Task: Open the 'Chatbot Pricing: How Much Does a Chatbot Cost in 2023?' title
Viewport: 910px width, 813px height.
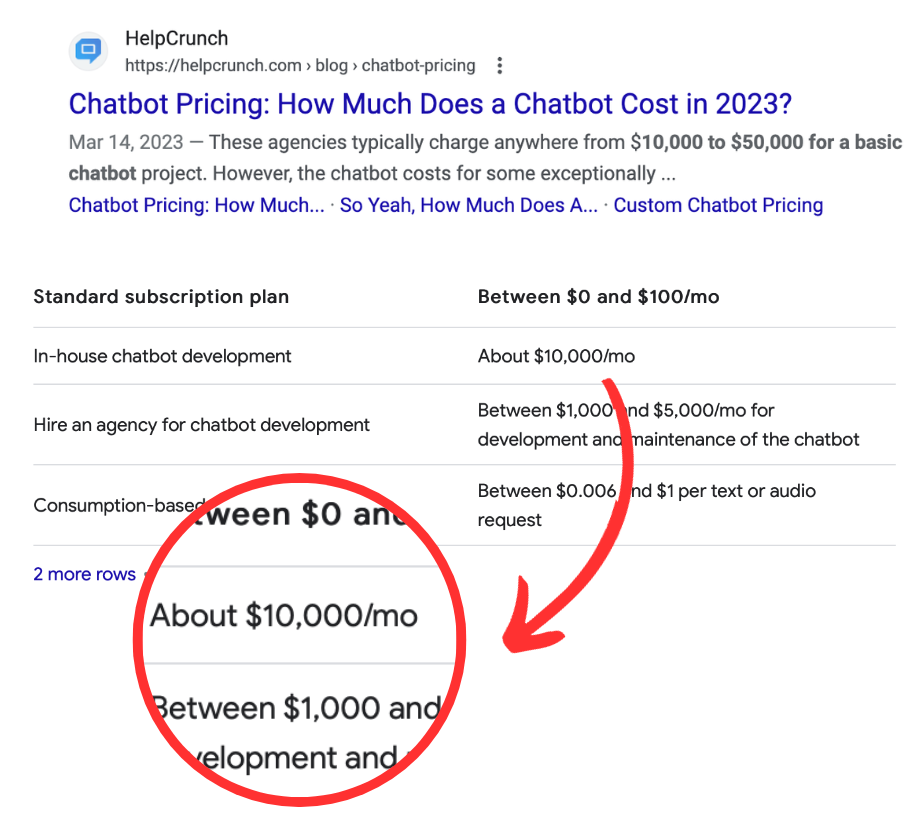Action: (430, 104)
